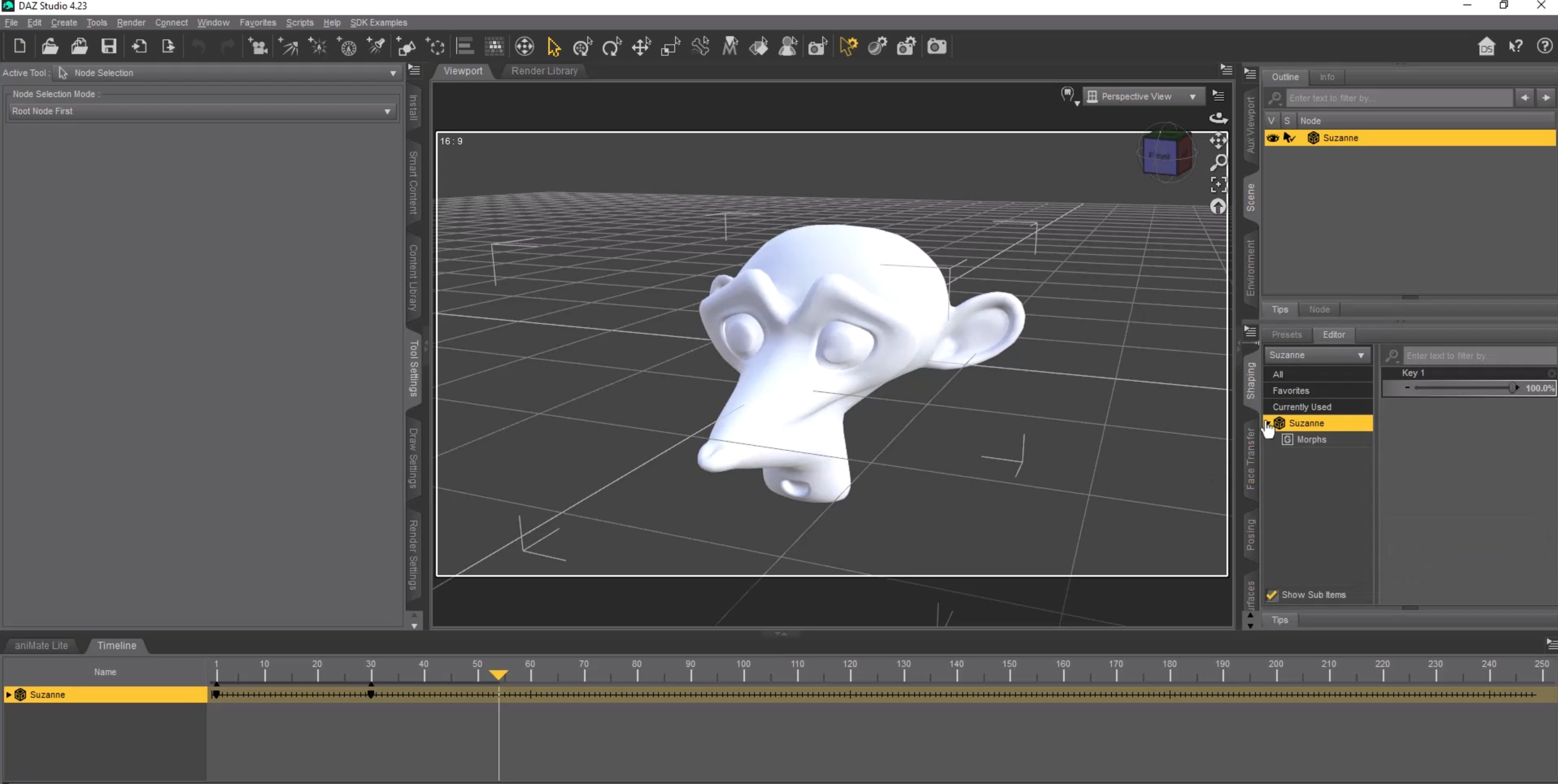Open the Render menu
Image resolution: width=1558 pixels, height=784 pixels.
pos(131,22)
